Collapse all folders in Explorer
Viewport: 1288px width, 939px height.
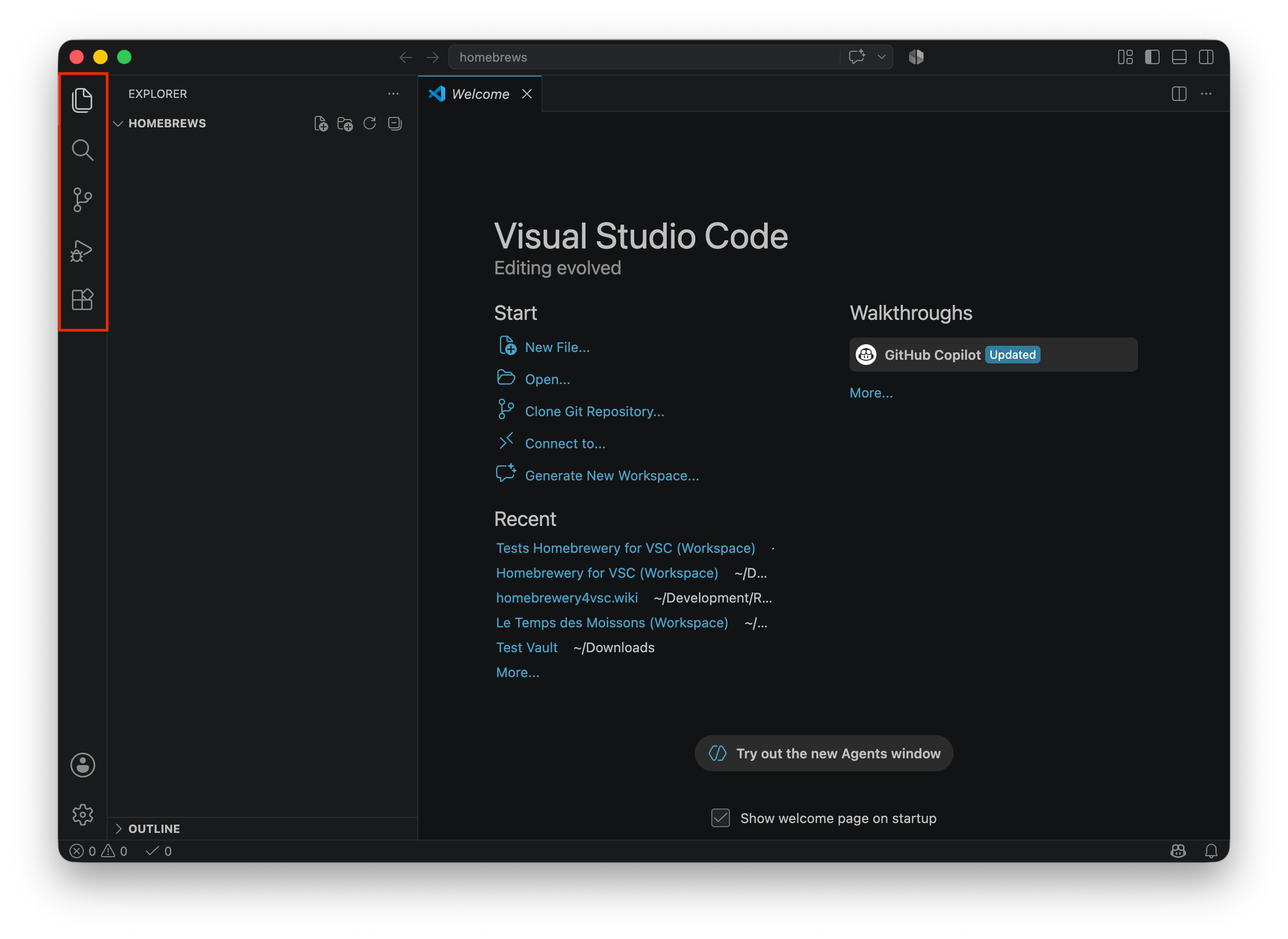tap(394, 123)
